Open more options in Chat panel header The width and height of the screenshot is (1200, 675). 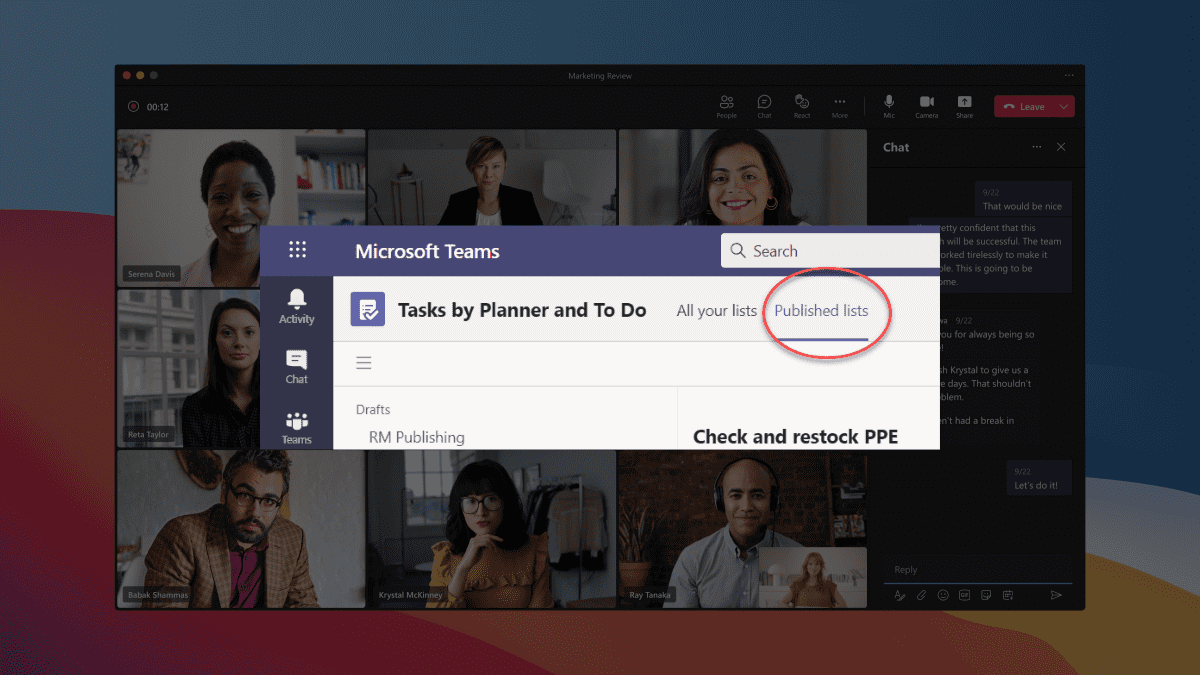tap(1037, 147)
